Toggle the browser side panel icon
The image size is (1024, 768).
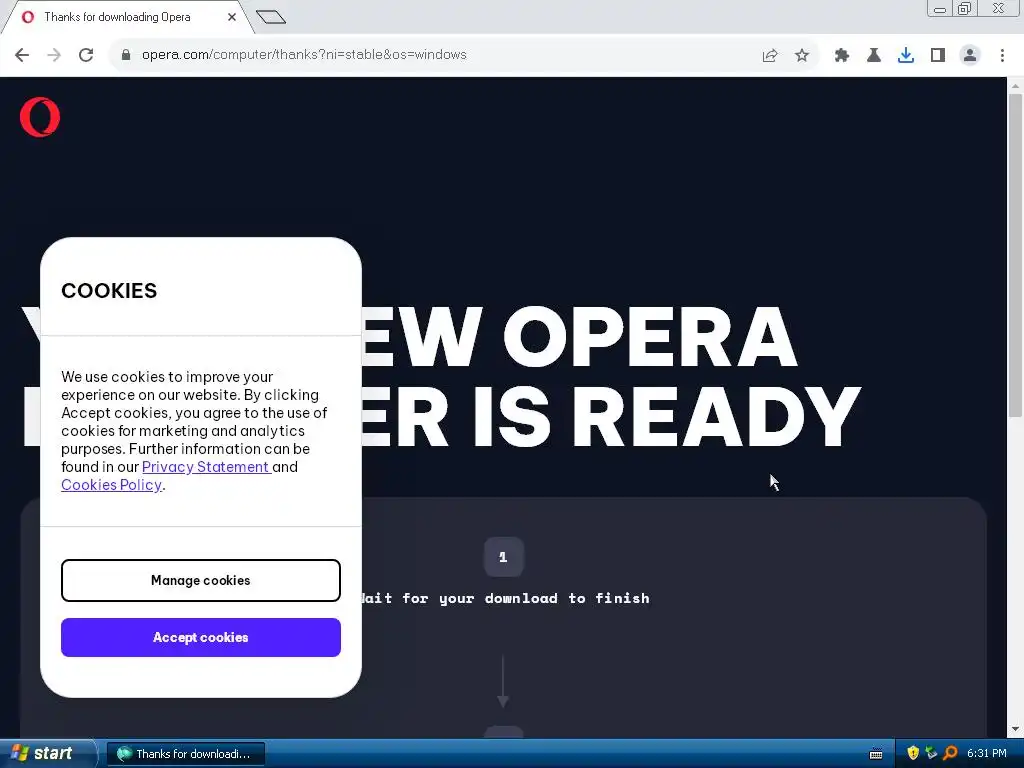pyautogui.click(x=938, y=56)
